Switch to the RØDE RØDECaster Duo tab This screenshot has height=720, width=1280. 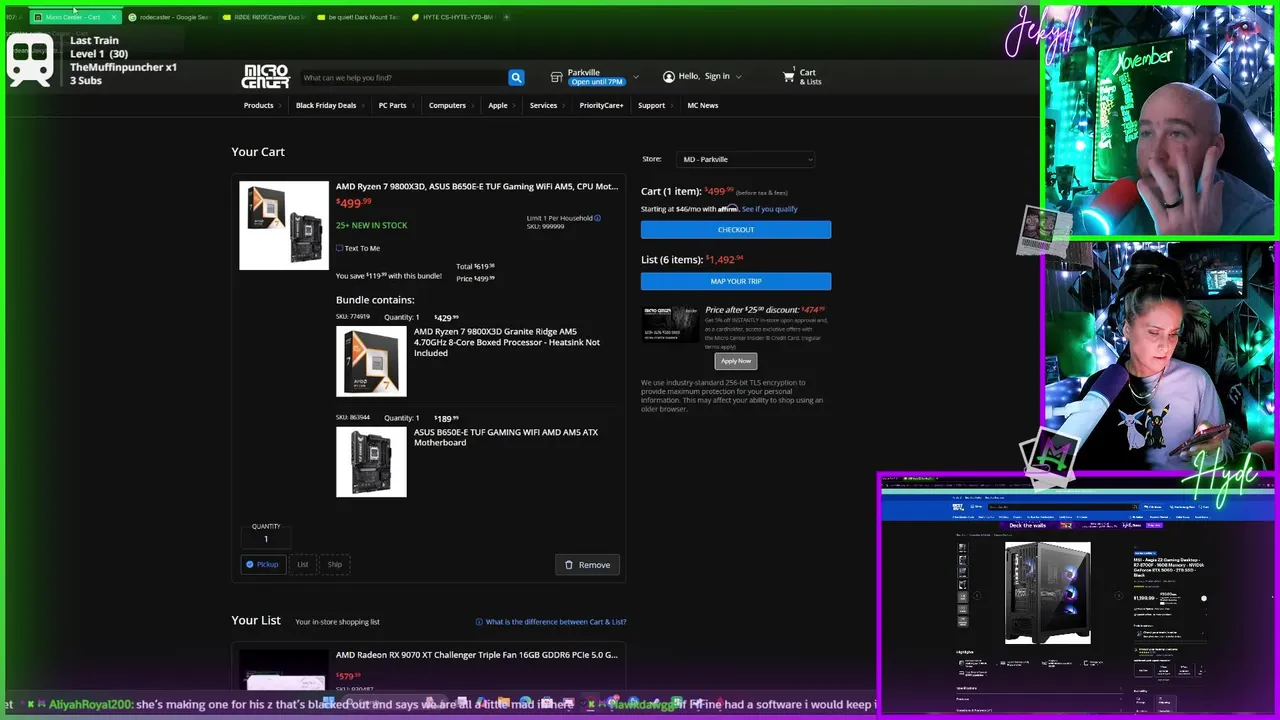tap(262, 17)
